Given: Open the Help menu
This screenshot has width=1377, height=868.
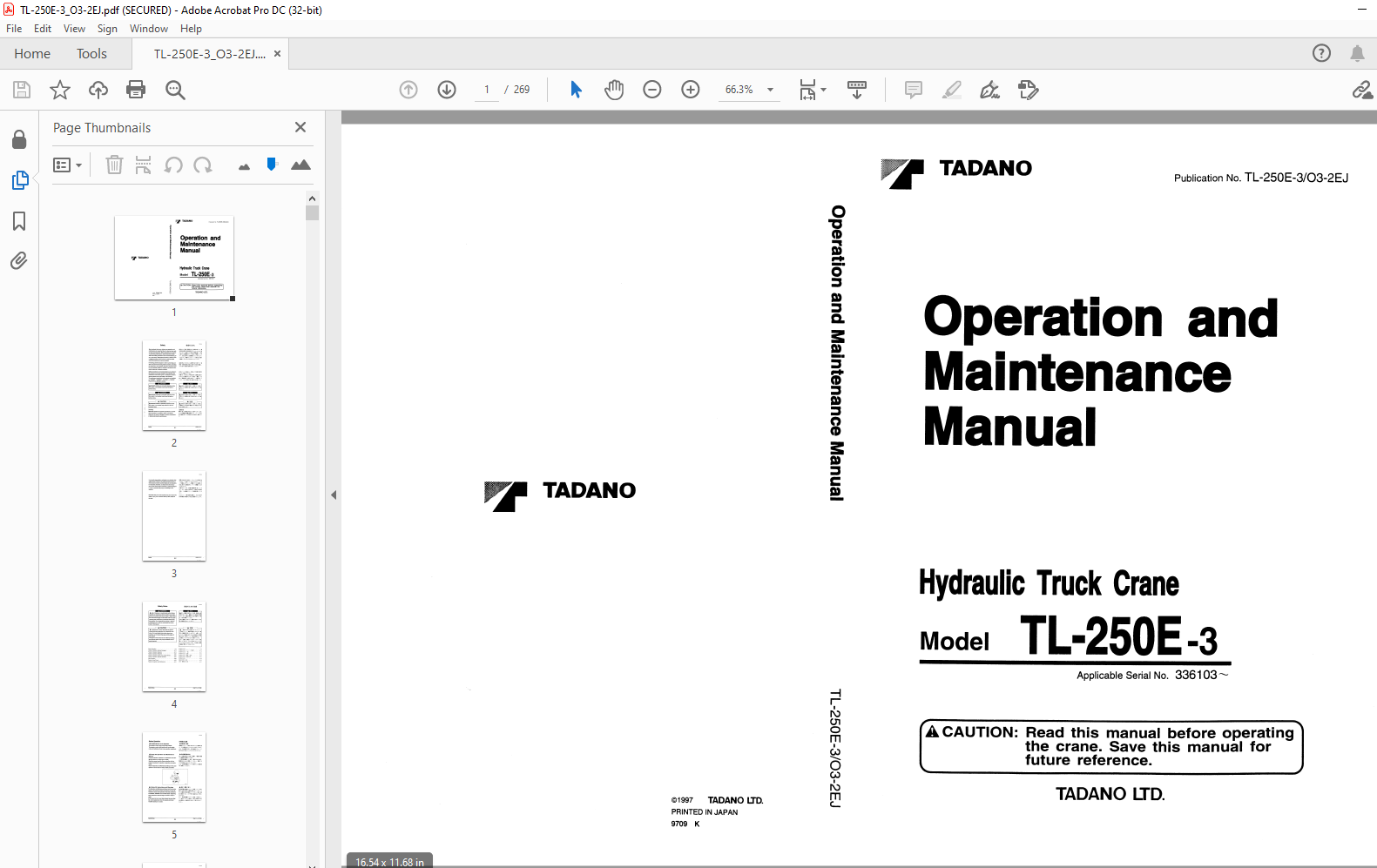Looking at the screenshot, I should pyautogui.click(x=191, y=29).
